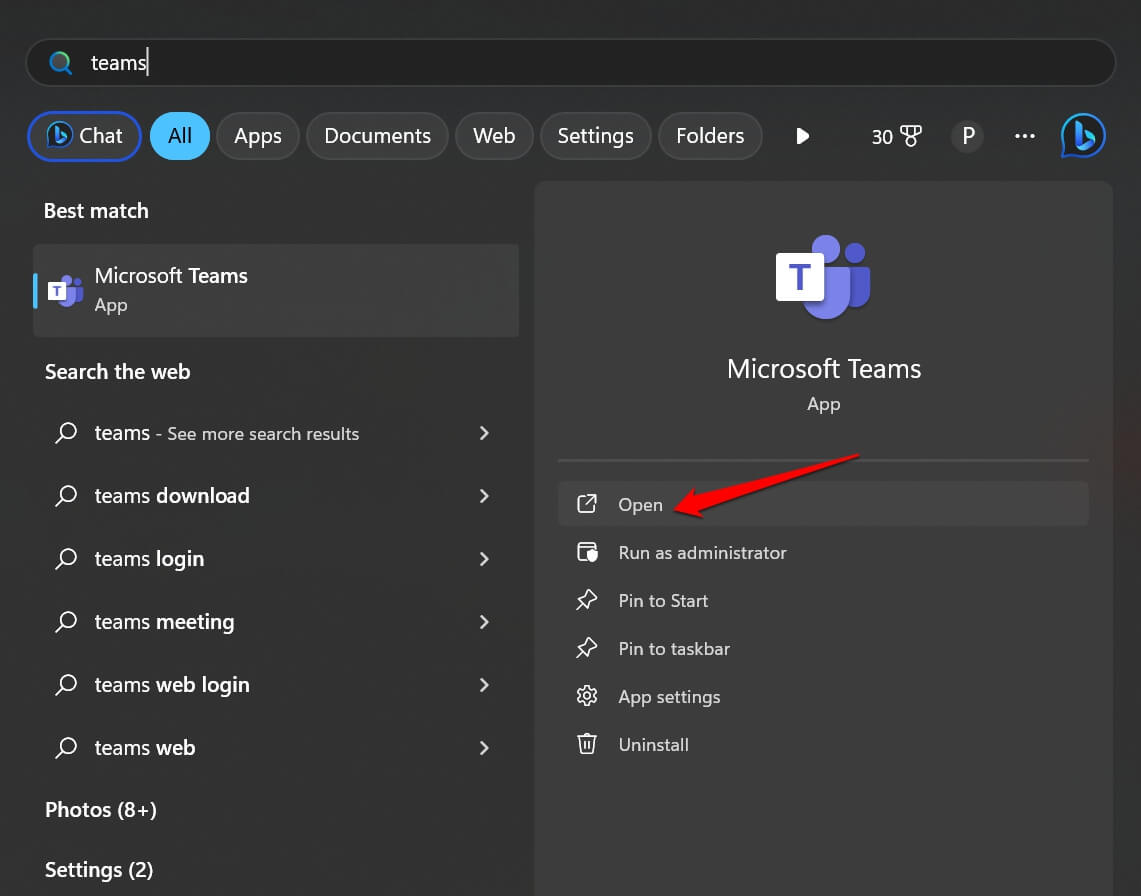Viewport: 1141px width, 896px height.
Task: Click search icon beside 'teams meeting'
Action: point(66,622)
